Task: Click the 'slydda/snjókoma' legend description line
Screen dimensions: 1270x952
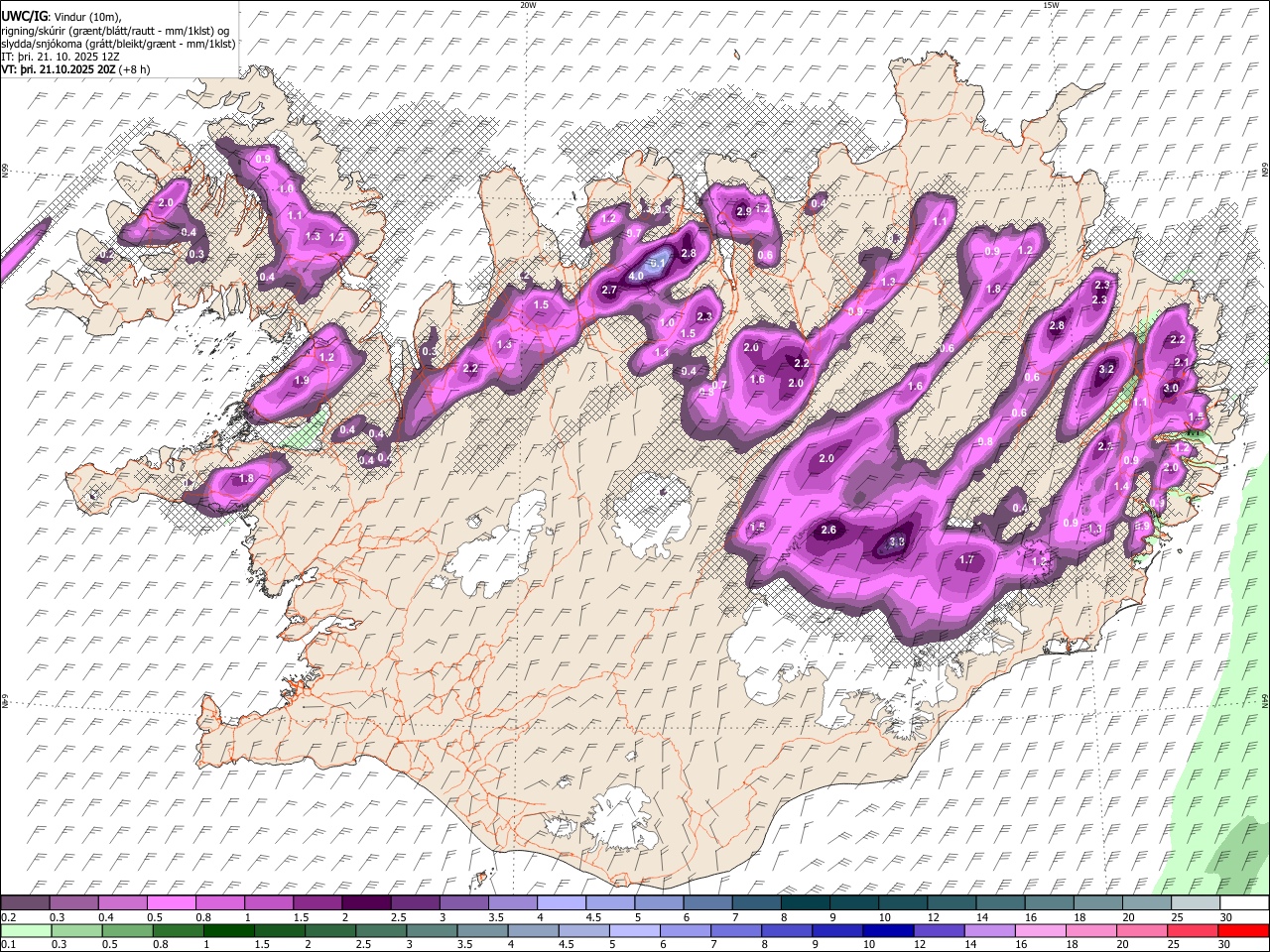Action: tap(118, 44)
